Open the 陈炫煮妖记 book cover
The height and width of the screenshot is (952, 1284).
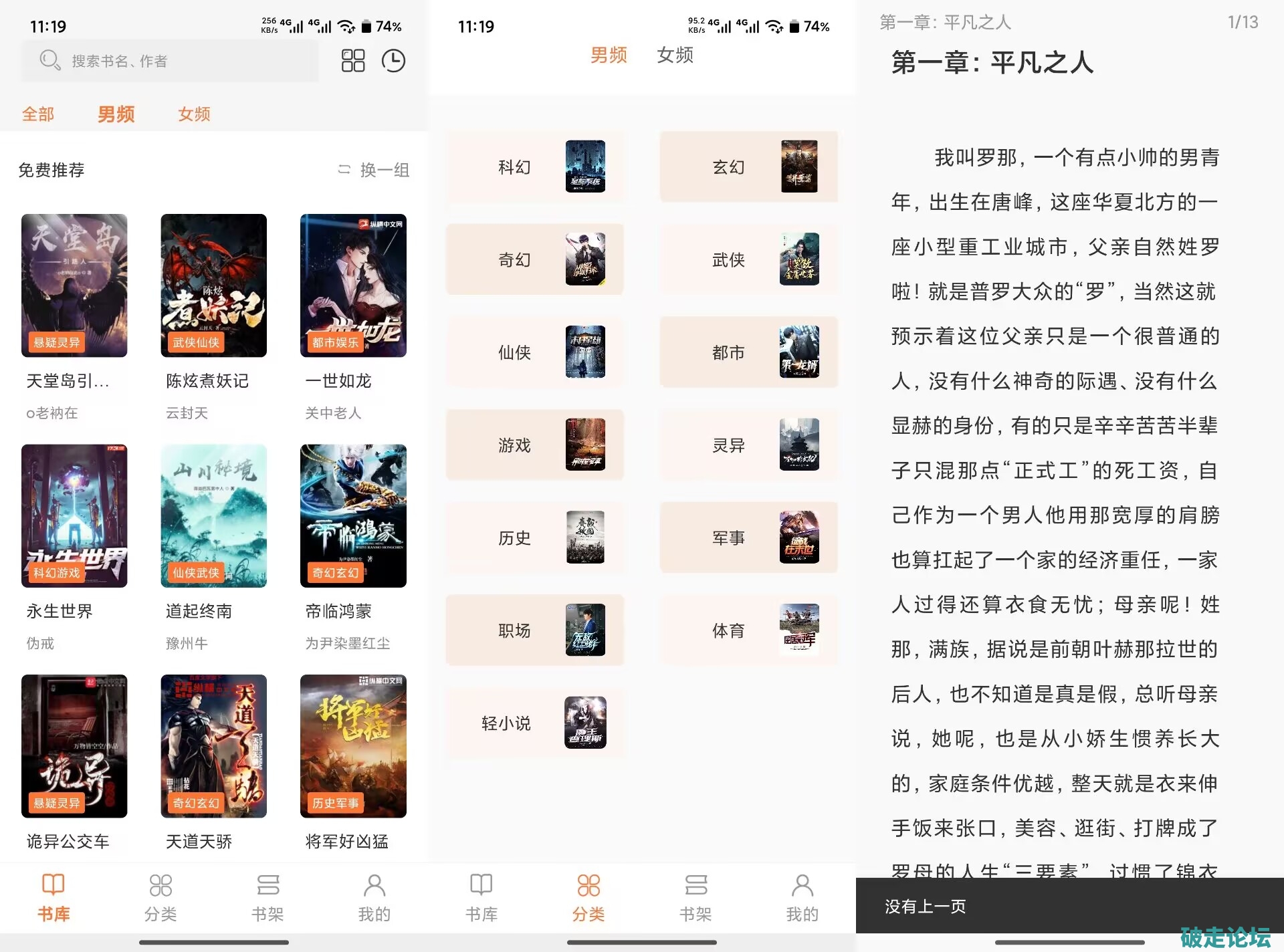click(x=213, y=285)
